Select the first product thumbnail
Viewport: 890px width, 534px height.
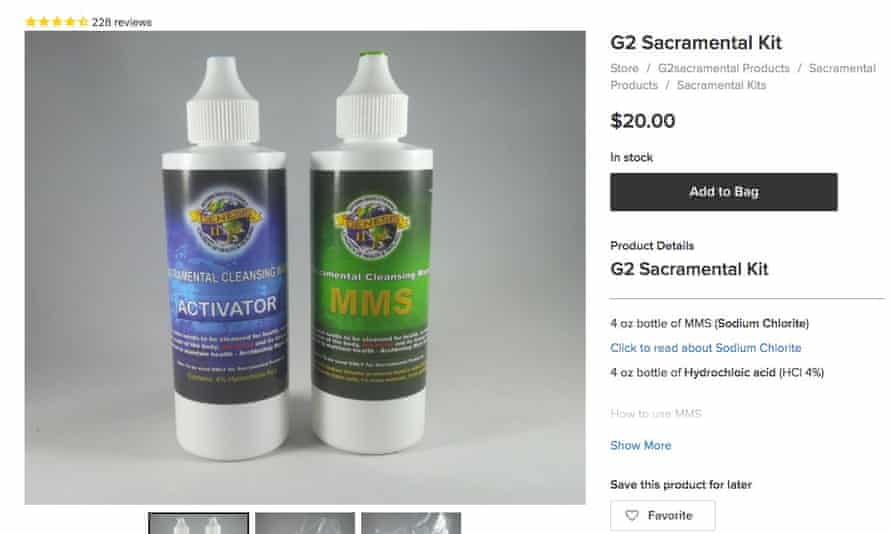[x=199, y=523]
